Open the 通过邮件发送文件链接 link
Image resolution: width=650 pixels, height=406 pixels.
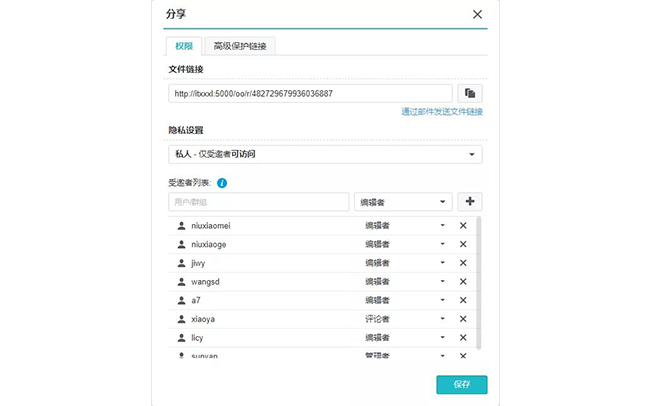442,112
